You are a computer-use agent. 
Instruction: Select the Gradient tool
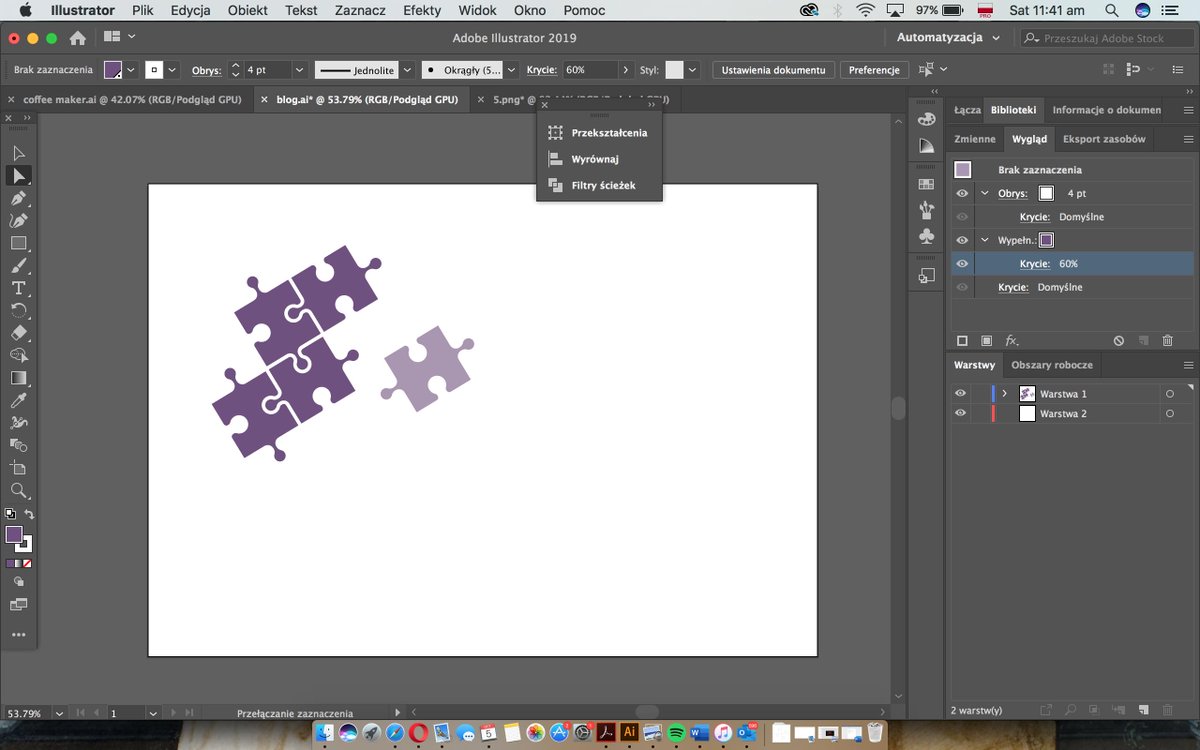click(19, 378)
